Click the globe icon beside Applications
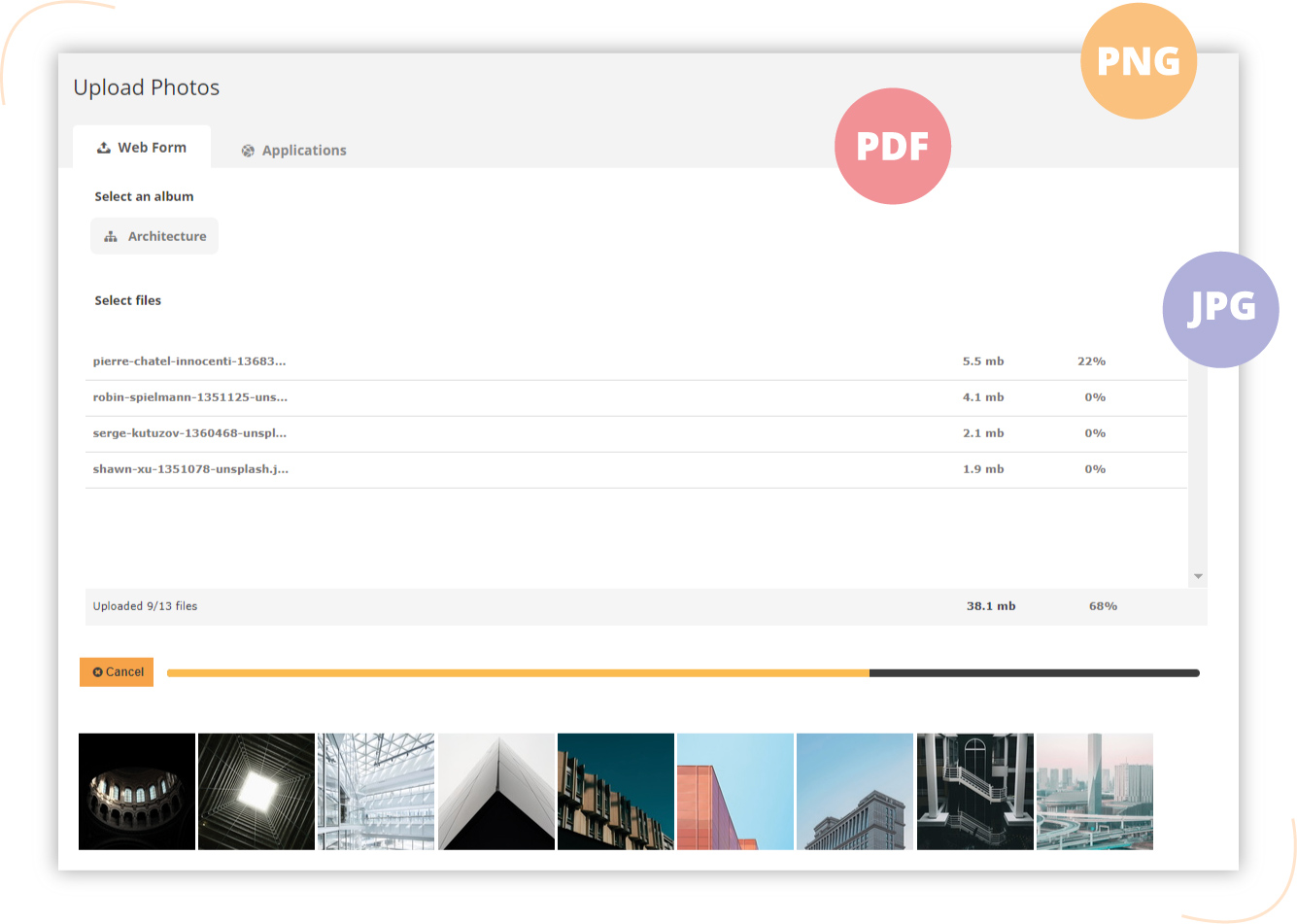Image resolution: width=1297 pixels, height=924 pixels. pos(248,151)
